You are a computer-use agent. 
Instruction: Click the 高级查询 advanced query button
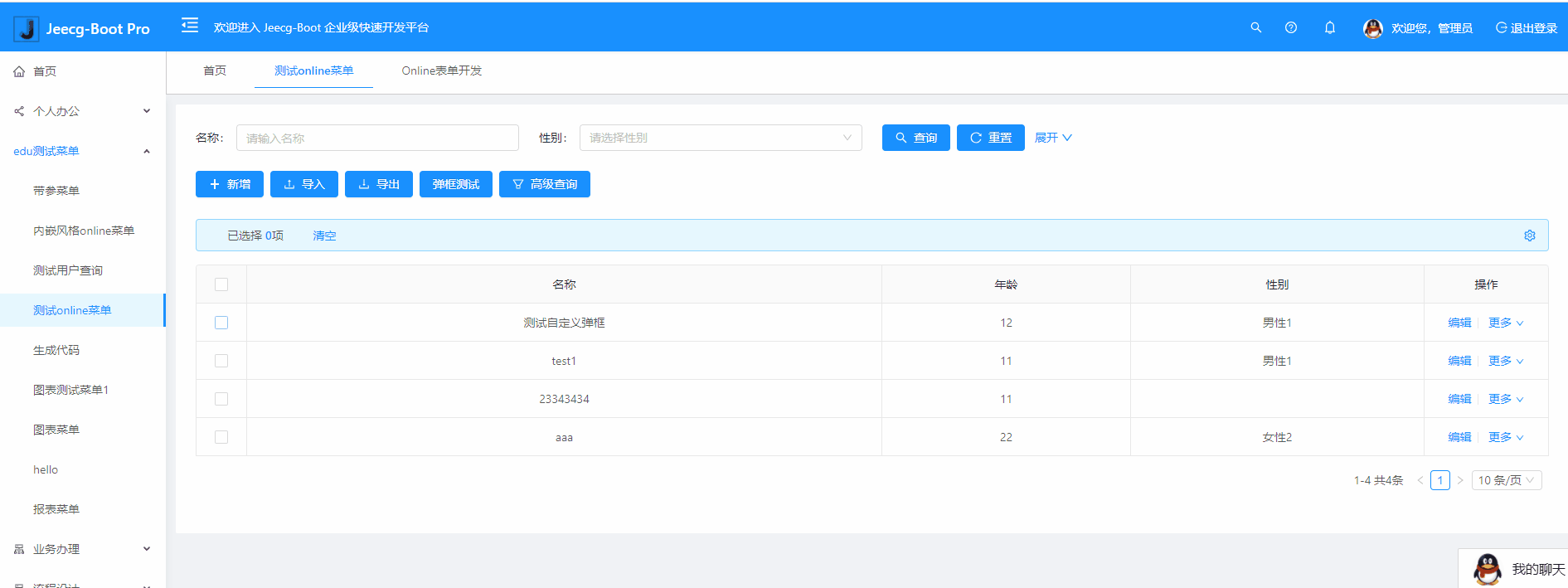tap(544, 184)
